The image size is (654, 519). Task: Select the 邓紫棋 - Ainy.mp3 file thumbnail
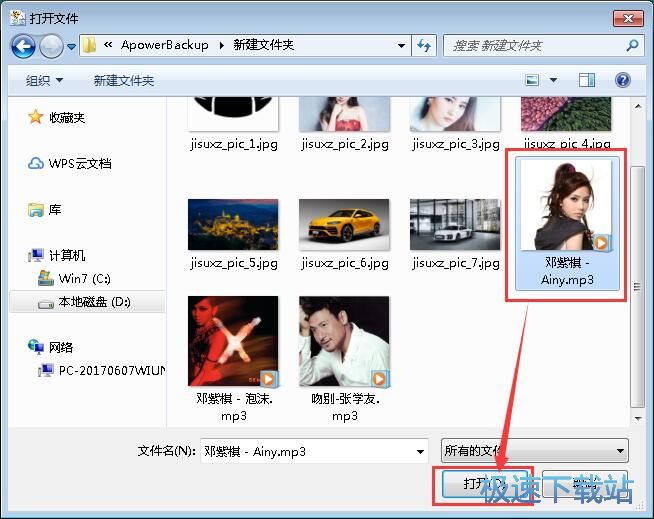coord(566,205)
